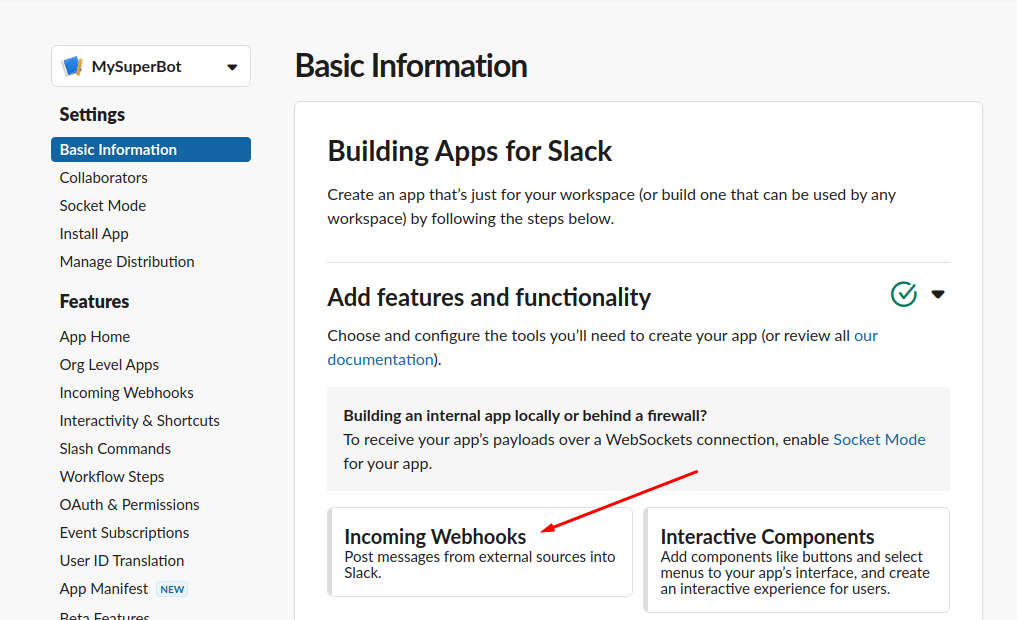
Task: Open the Install App page
Action: [x=94, y=233]
